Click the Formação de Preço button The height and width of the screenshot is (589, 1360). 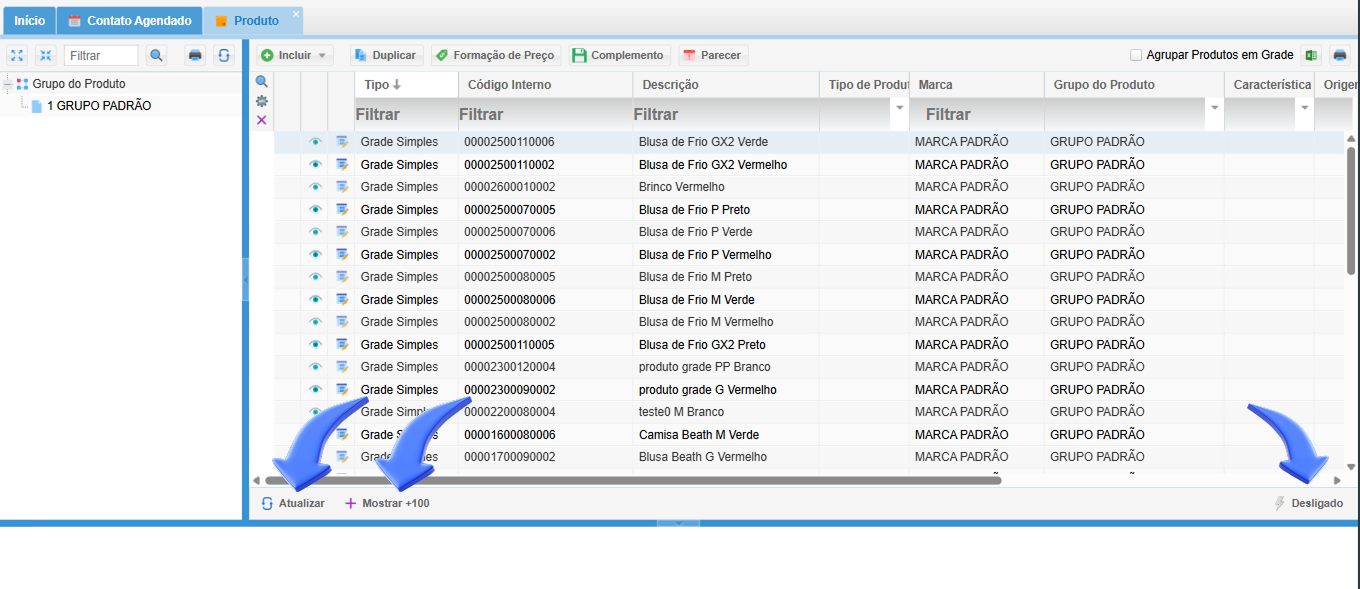point(494,55)
